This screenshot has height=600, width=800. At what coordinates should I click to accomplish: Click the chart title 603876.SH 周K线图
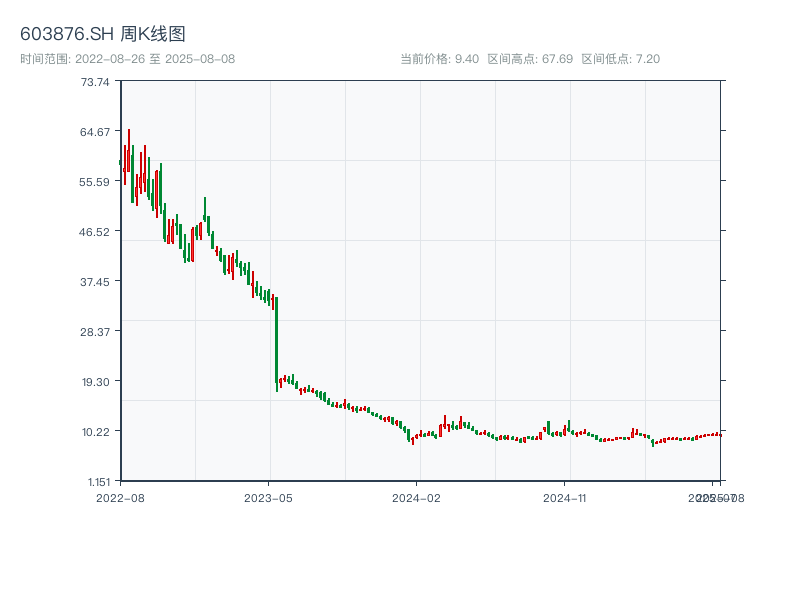[x=103, y=34]
